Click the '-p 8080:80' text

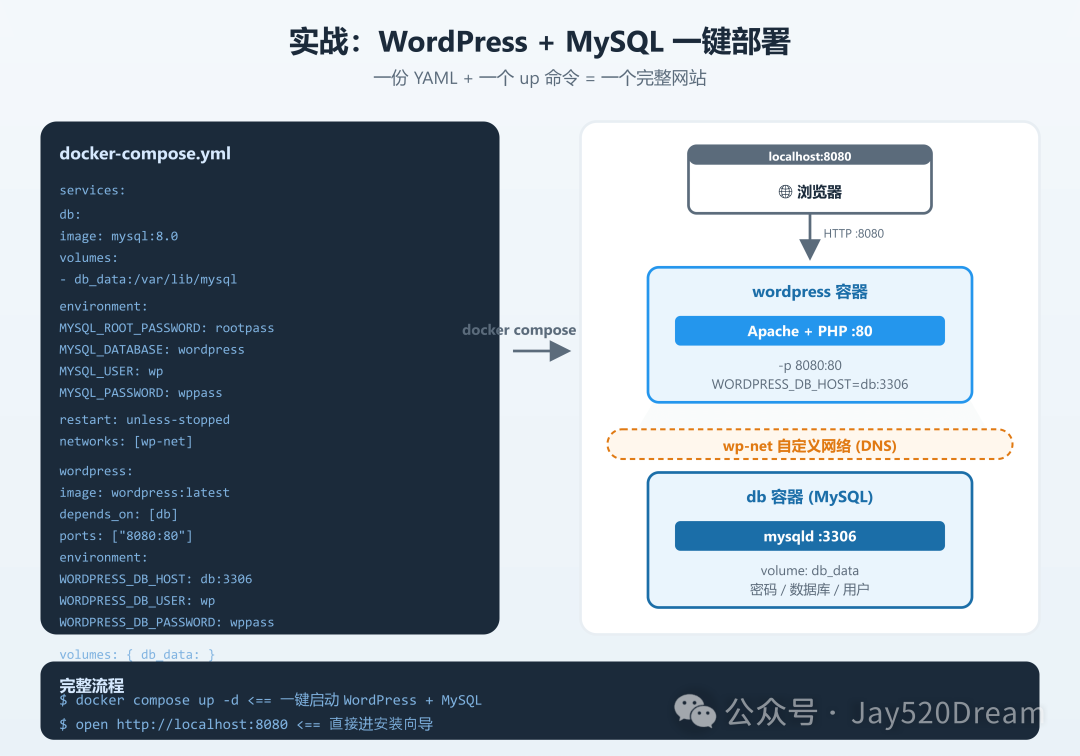[809, 365]
